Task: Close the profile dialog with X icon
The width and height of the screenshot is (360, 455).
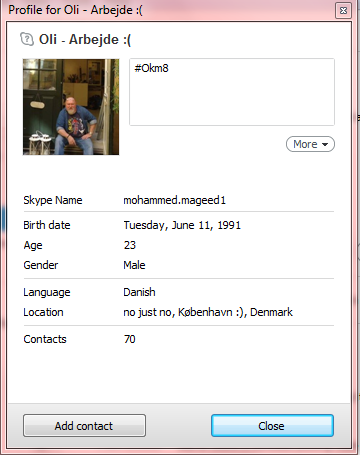Action: (x=343, y=10)
